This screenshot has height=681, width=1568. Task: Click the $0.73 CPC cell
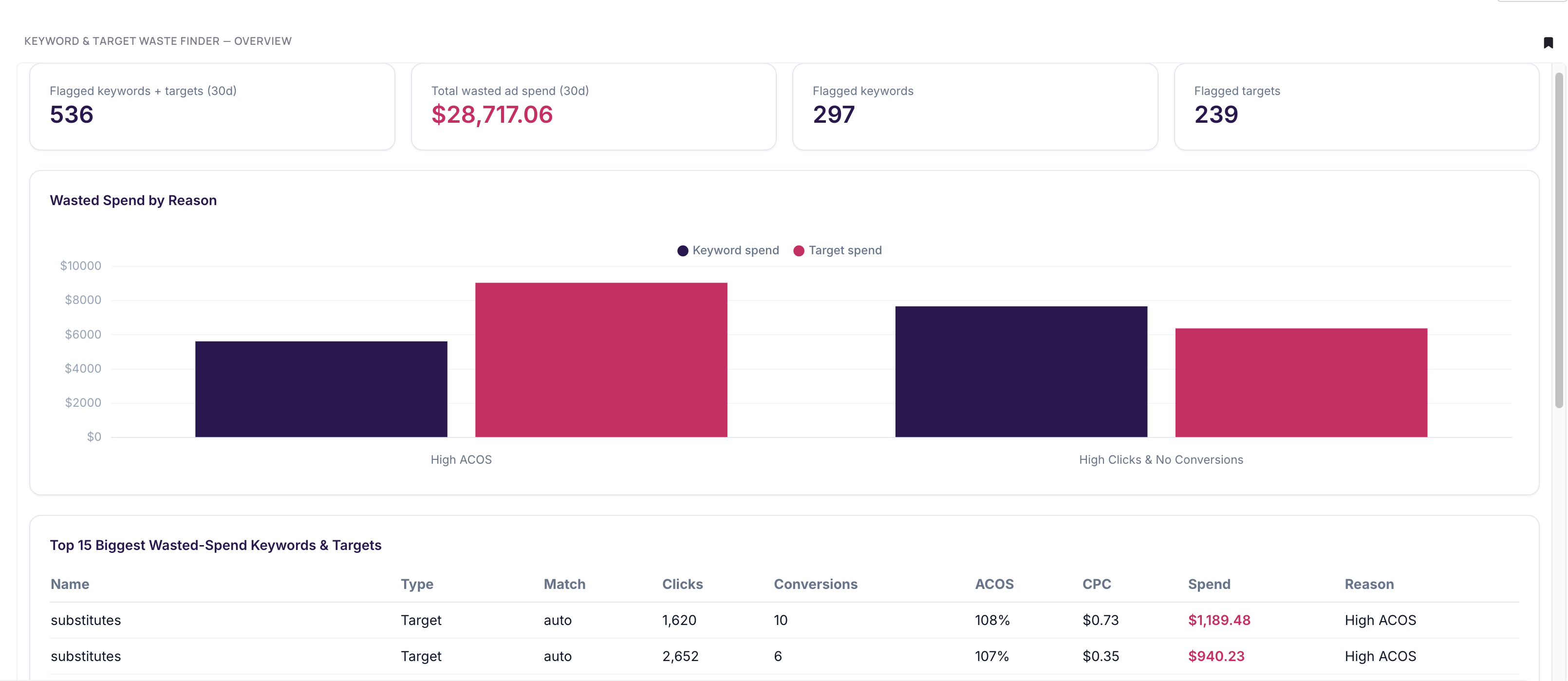1101,620
